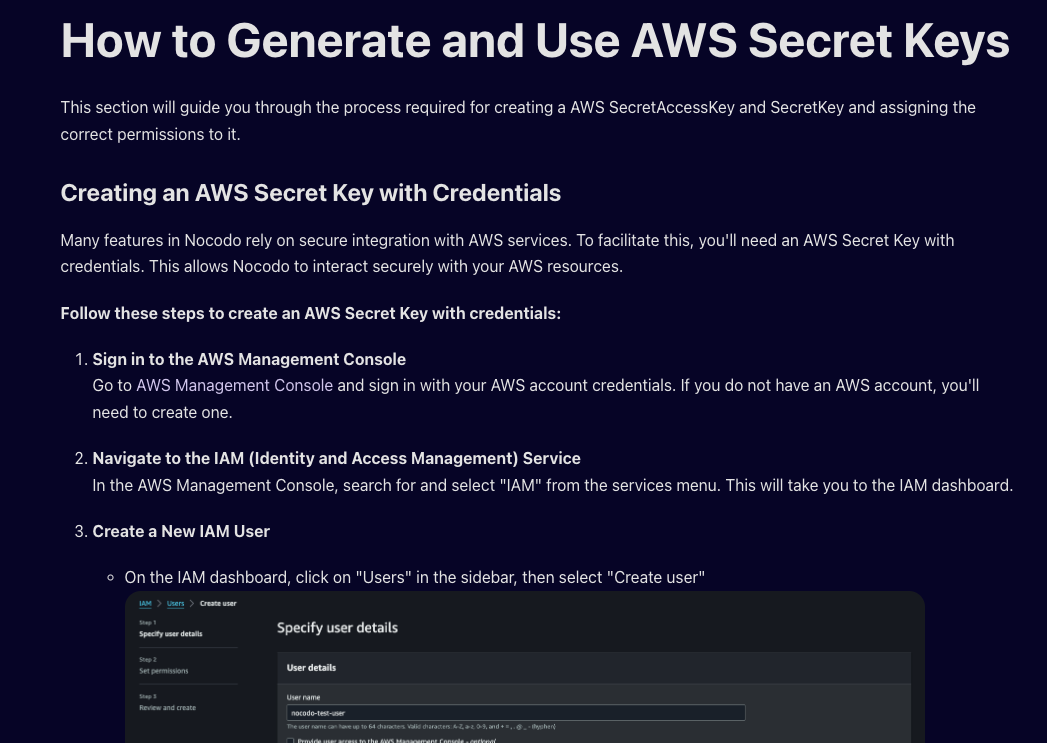Click the Specify user details page heading
Screen dimensions: 1047x743
[338, 628]
